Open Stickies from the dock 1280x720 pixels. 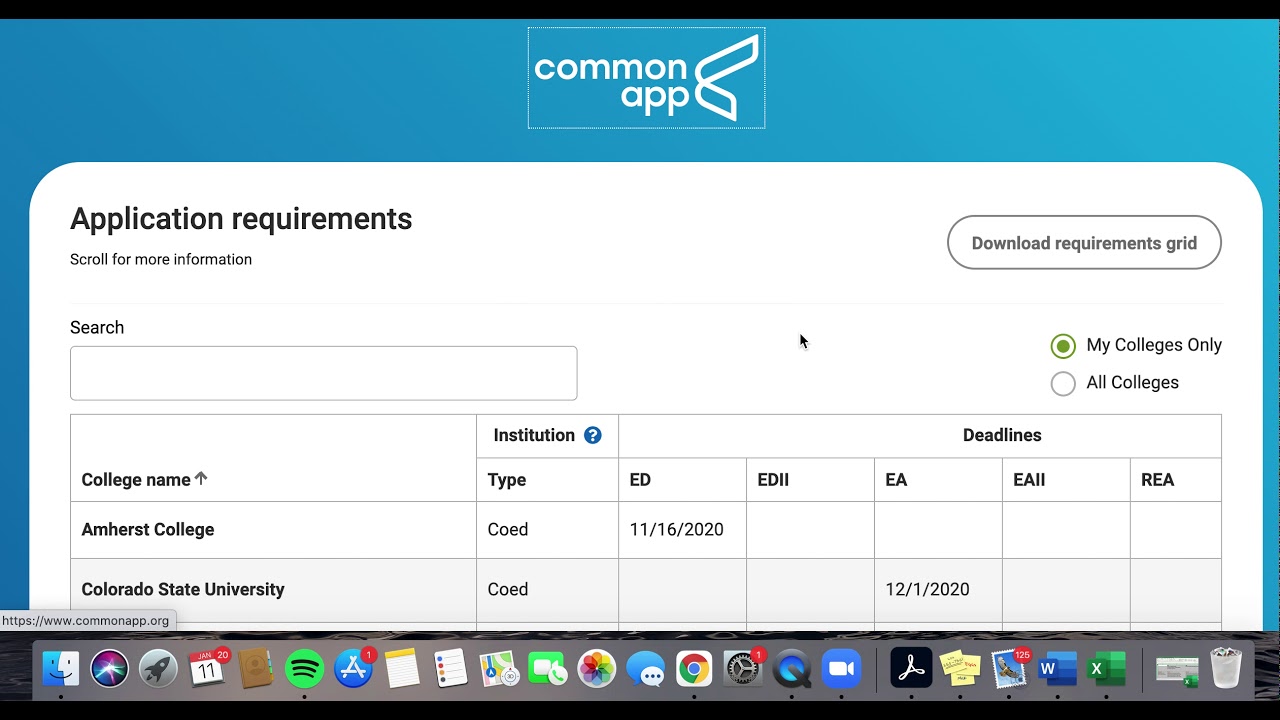tap(960, 668)
